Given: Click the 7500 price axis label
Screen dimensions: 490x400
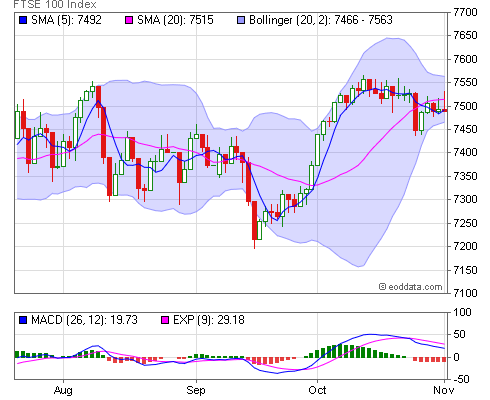Looking at the screenshot, I should [465, 106].
